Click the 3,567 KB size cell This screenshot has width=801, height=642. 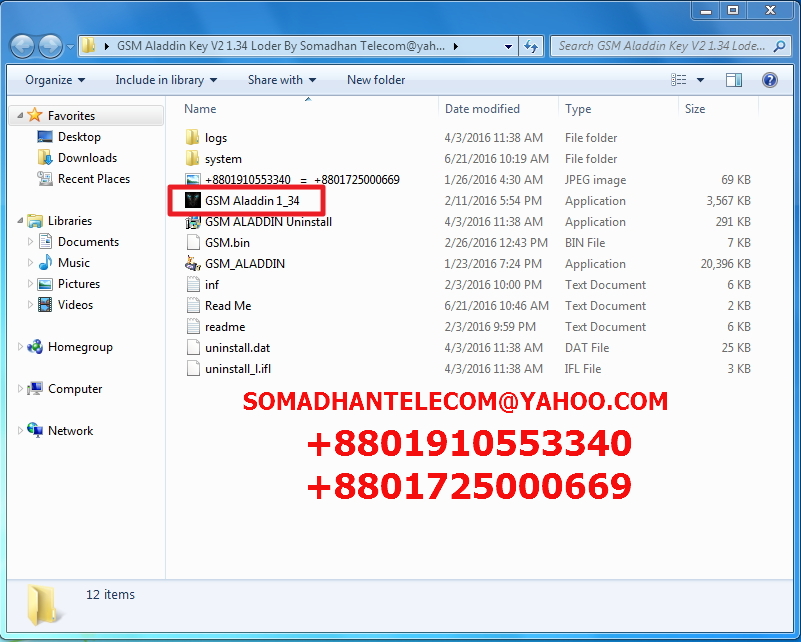coord(728,201)
